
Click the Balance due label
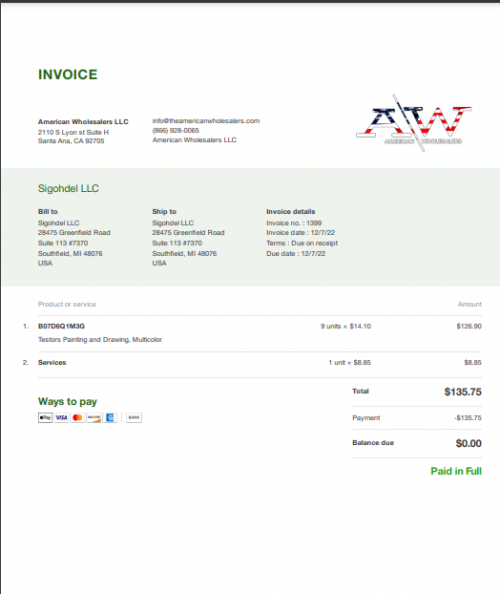click(373, 442)
